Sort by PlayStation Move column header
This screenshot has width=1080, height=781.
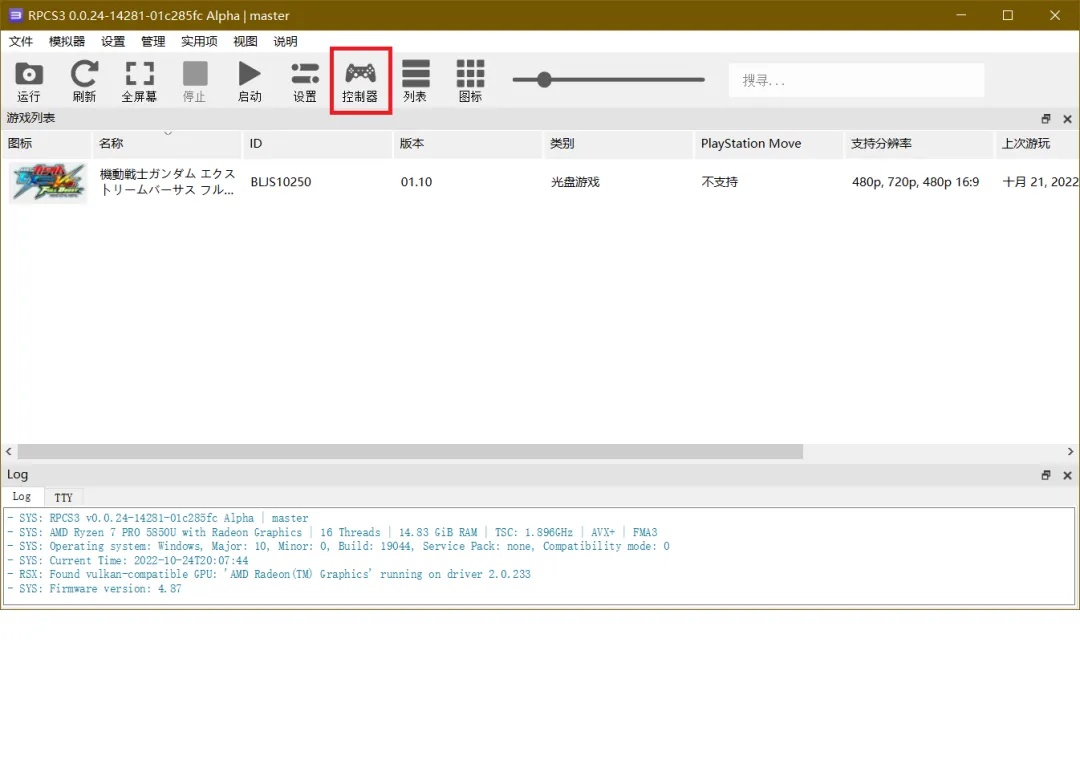pos(769,144)
